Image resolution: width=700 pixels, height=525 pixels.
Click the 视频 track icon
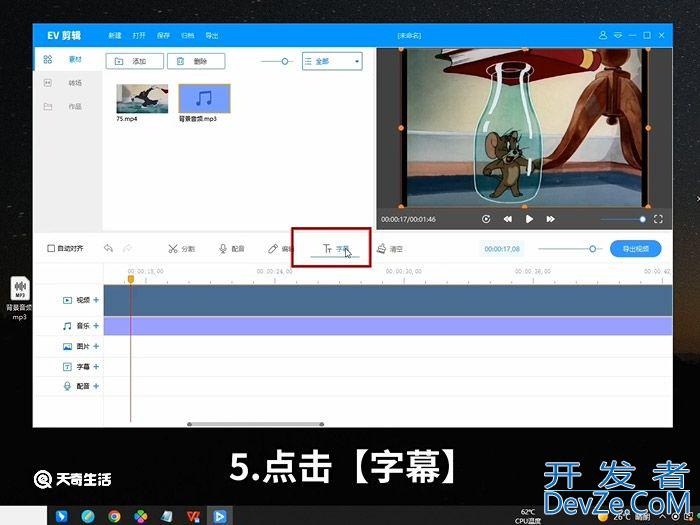point(67,300)
